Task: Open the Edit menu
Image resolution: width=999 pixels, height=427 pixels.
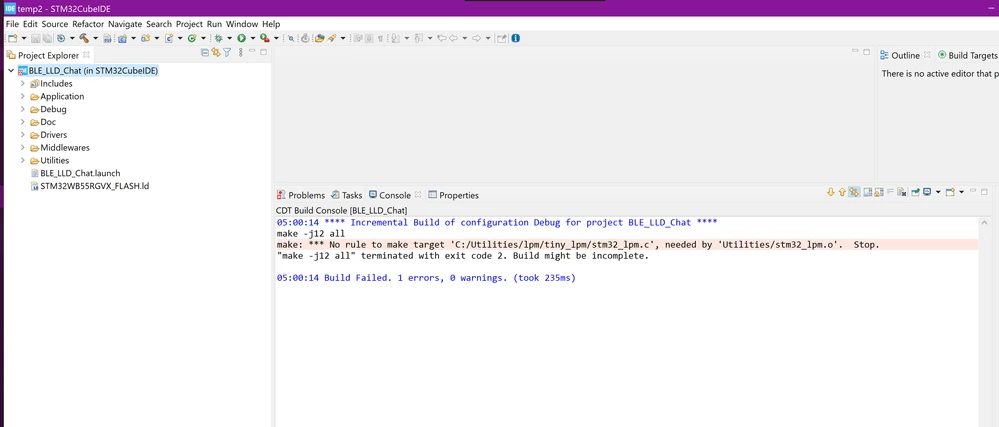Action: click(30, 24)
